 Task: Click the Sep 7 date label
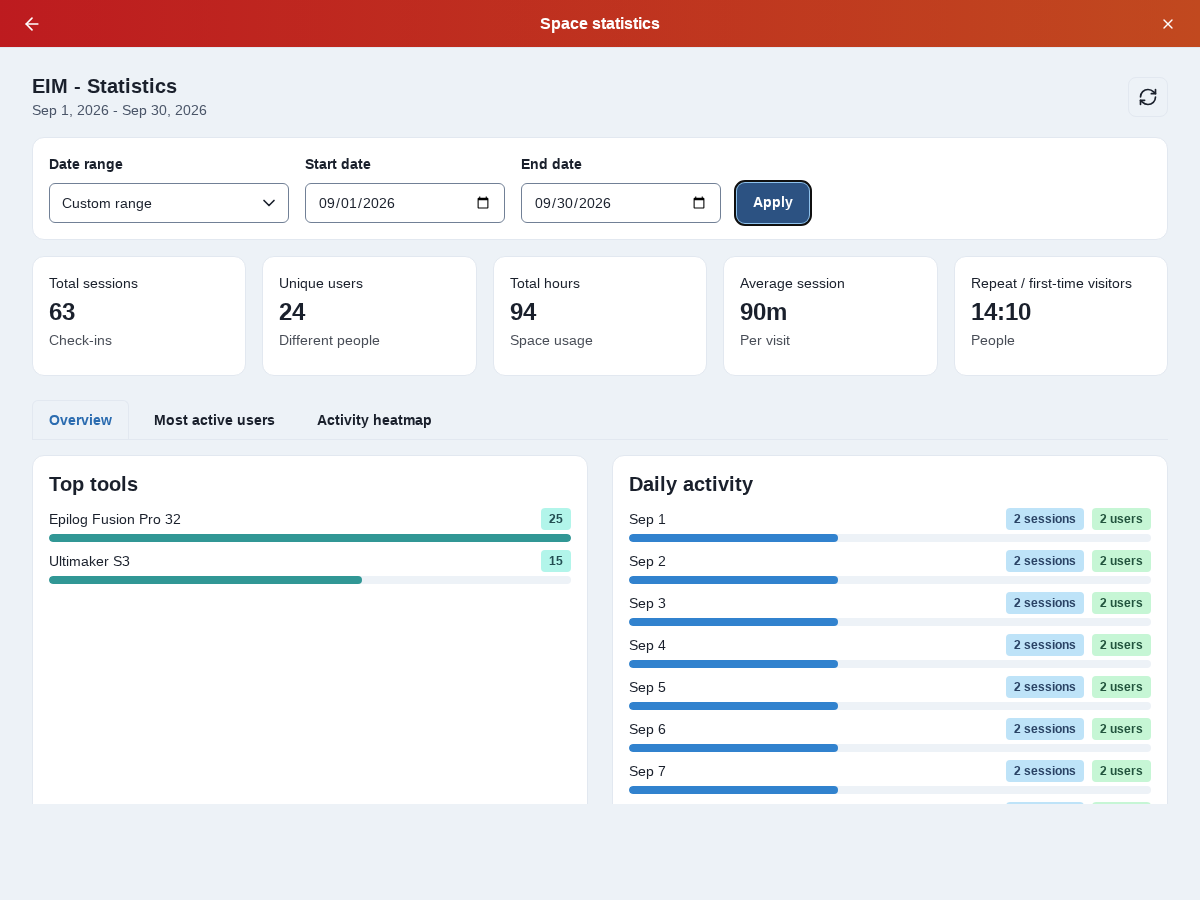click(x=647, y=771)
